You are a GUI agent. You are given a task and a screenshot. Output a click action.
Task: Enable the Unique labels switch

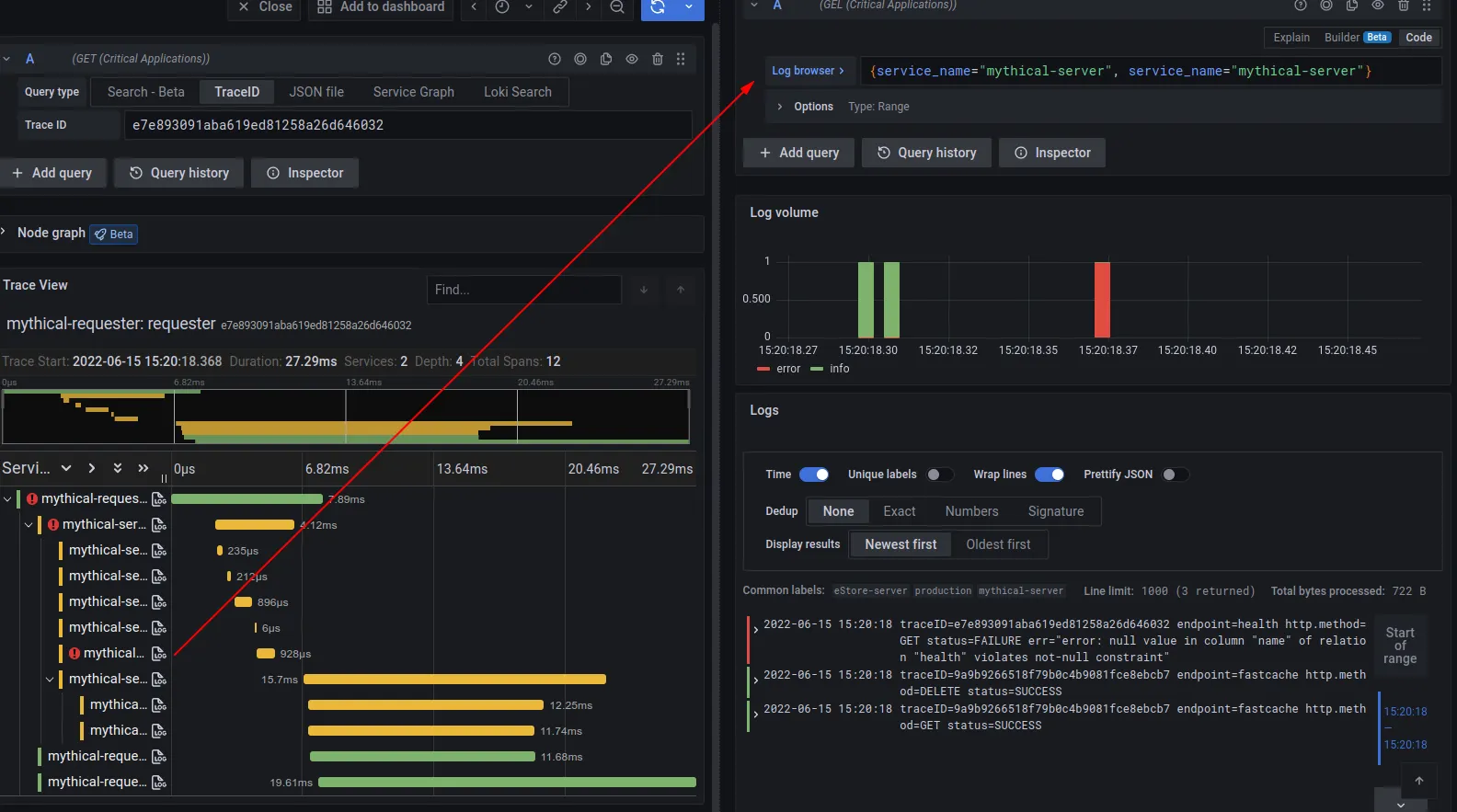point(939,475)
